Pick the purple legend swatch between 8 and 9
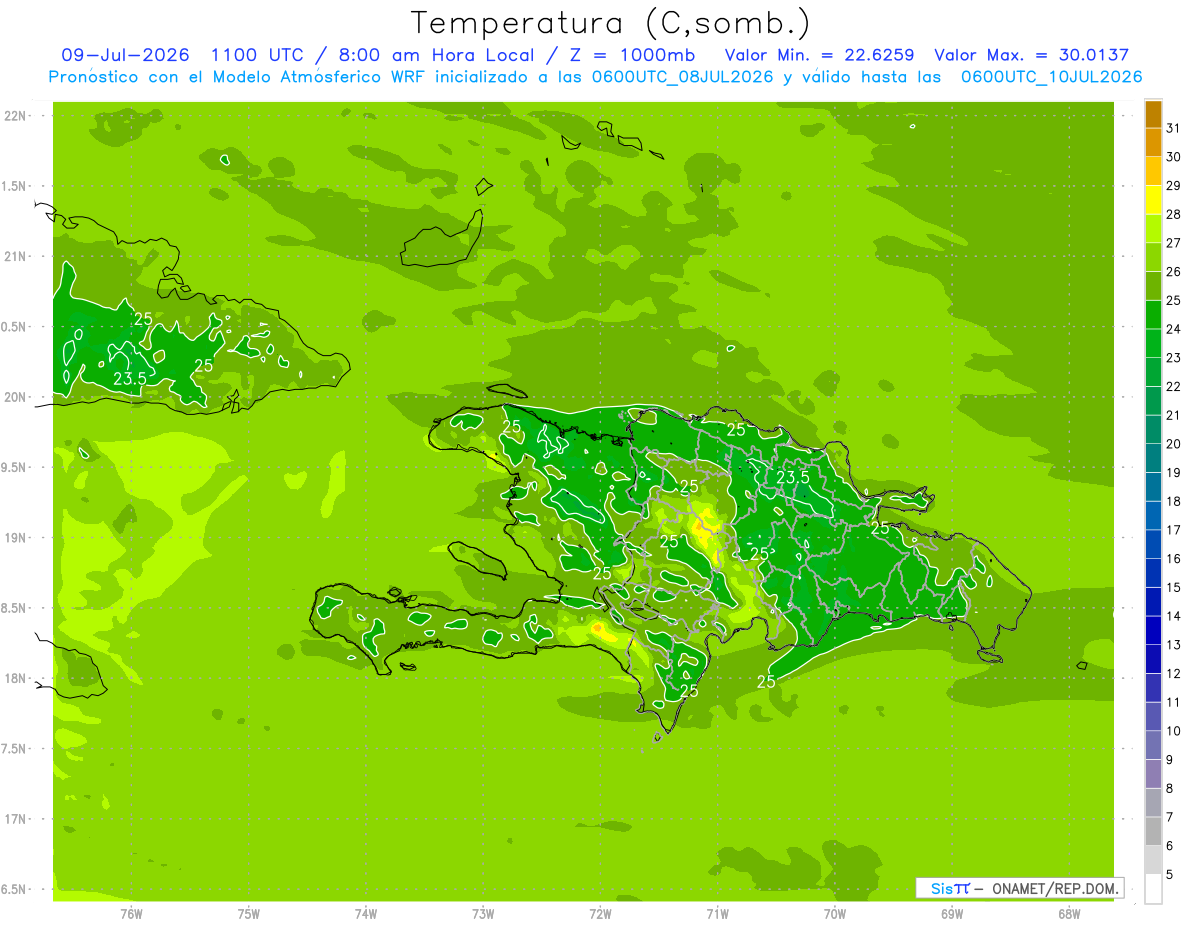 point(1154,774)
